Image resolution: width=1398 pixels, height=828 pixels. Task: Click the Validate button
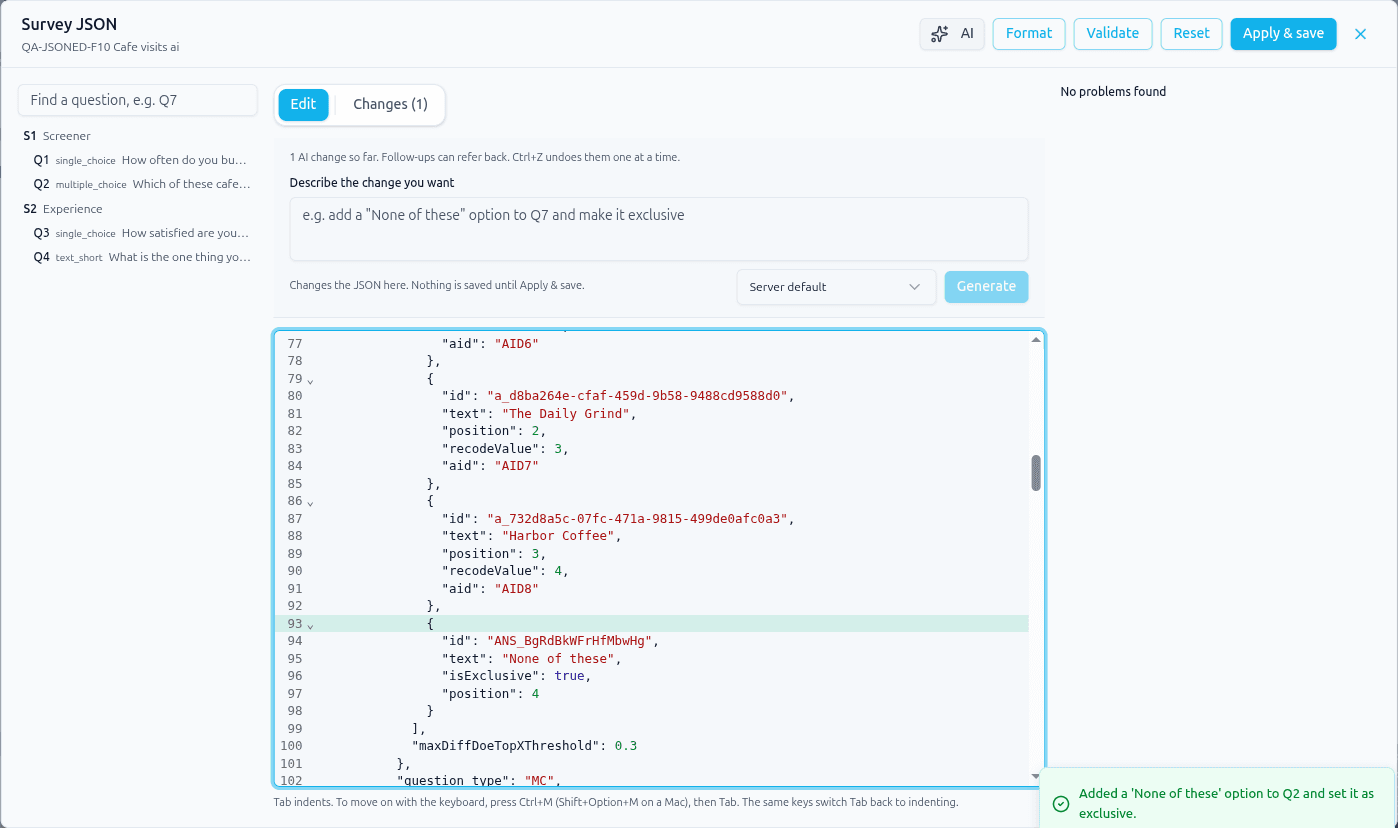[x=1113, y=34]
